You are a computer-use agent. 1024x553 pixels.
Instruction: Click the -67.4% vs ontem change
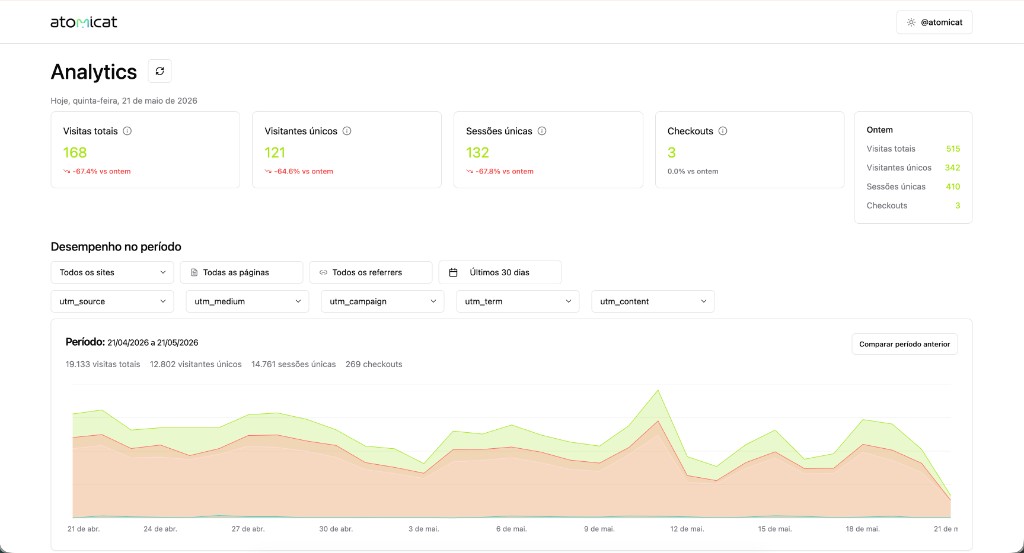pos(97,171)
